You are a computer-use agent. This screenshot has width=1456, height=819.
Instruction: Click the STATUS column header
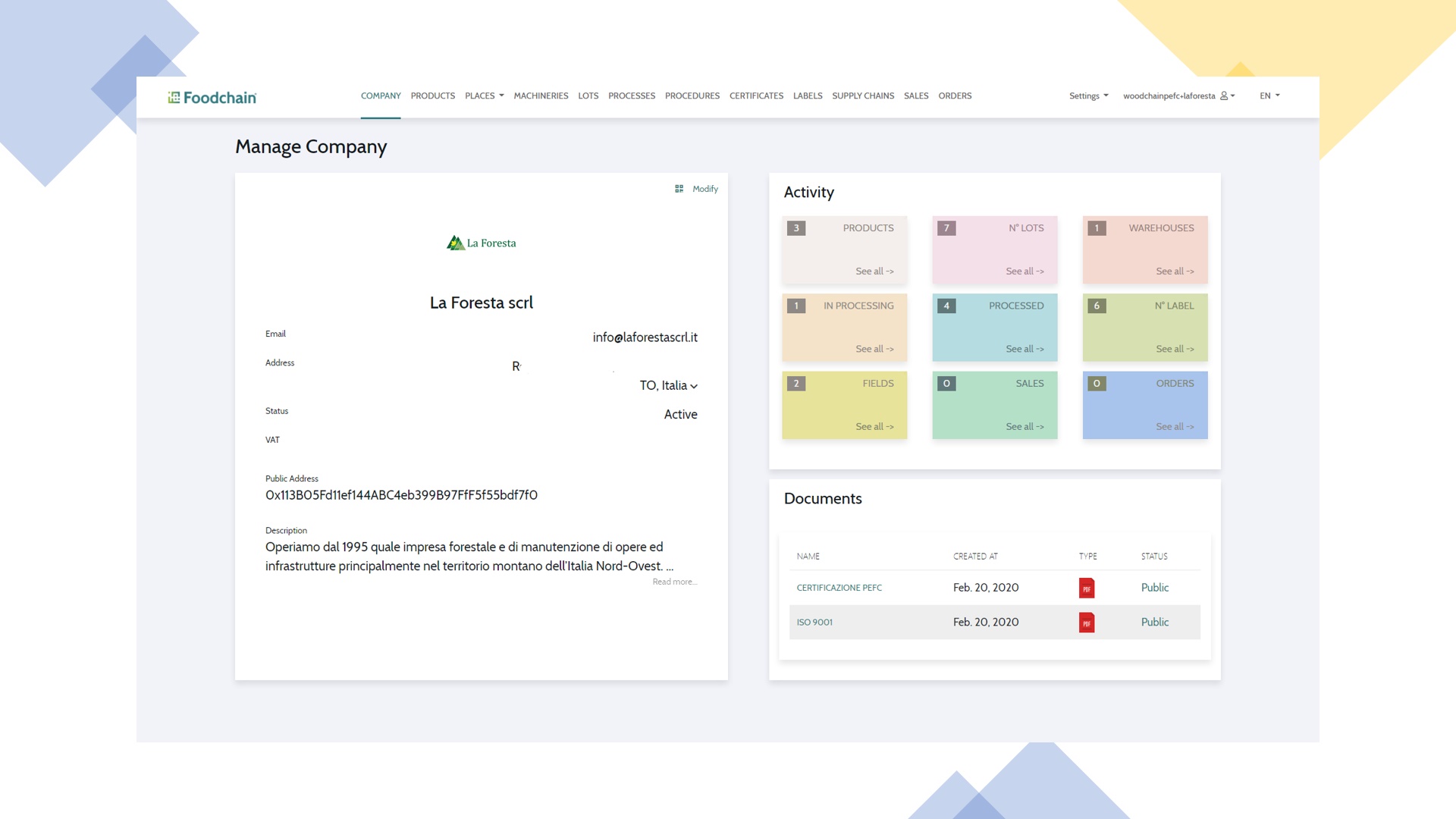tap(1154, 557)
